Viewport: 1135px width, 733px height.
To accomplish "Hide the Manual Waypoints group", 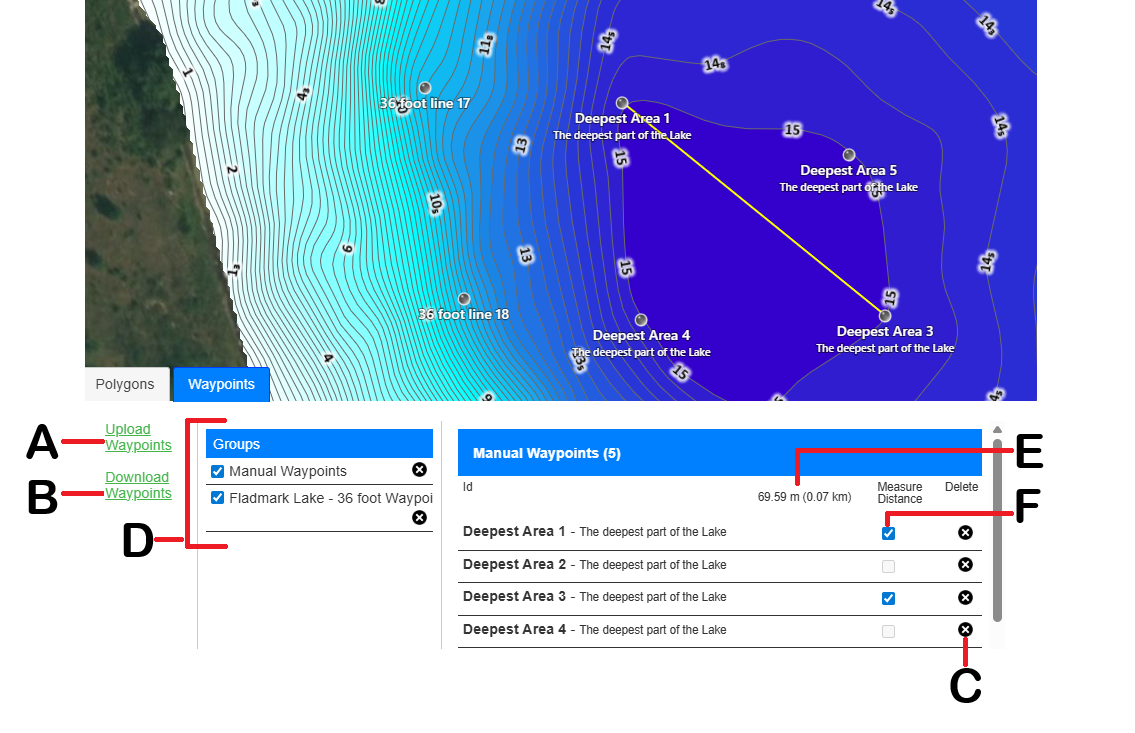I will 217,472.
